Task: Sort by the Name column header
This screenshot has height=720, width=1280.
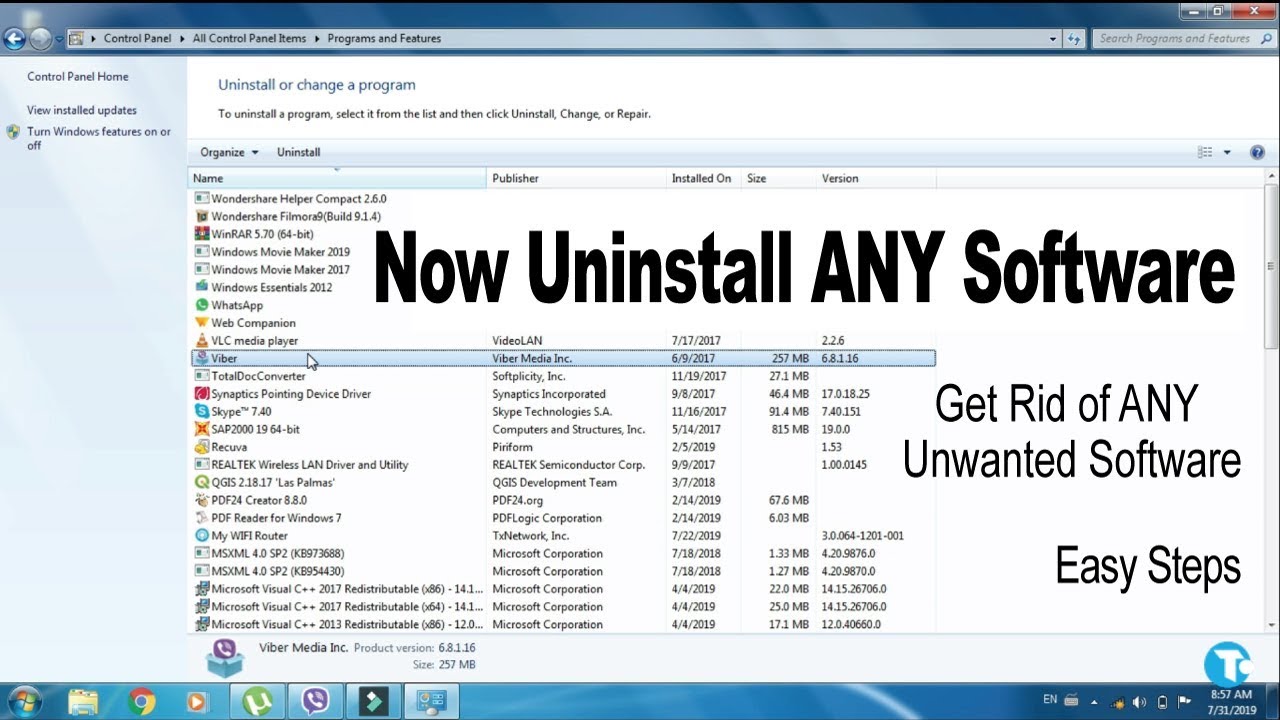Action: pos(338,178)
